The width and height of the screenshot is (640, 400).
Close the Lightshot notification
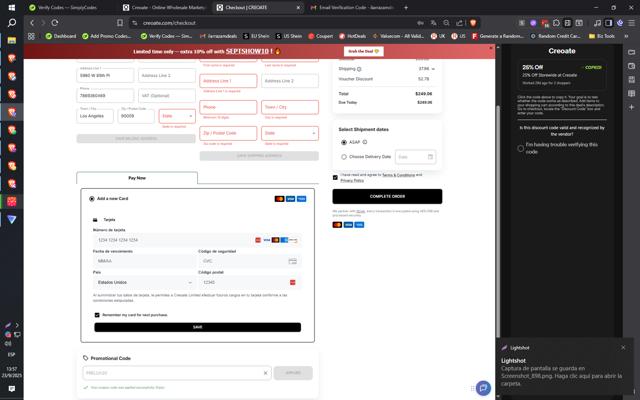tap(623, 347)
